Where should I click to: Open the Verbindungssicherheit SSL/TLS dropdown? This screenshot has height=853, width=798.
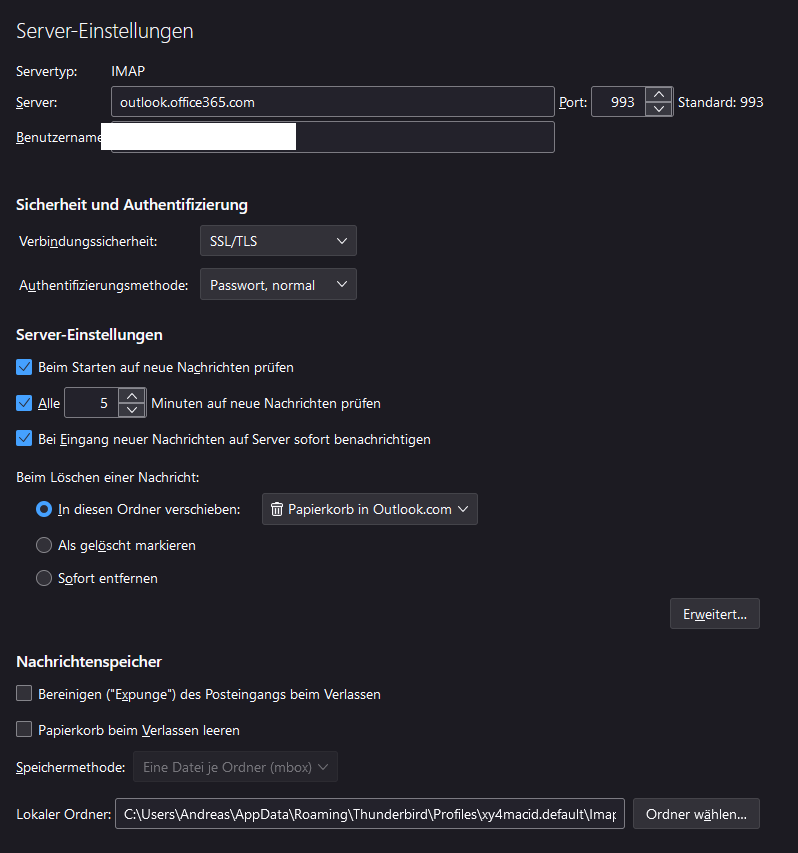tap(278, 241)
